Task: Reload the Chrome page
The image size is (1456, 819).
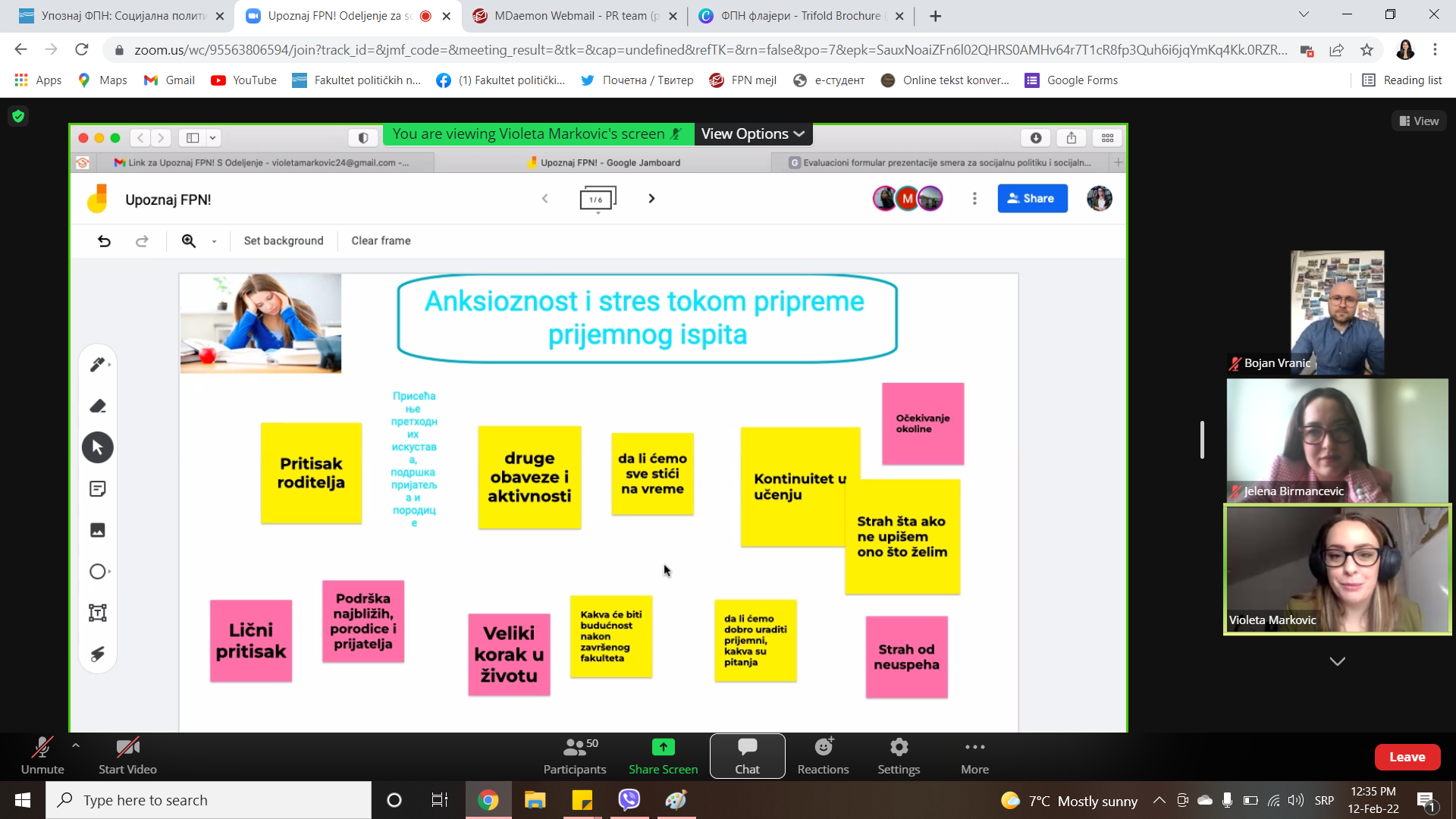Action: pyautogui.click(x=82, y=50)
